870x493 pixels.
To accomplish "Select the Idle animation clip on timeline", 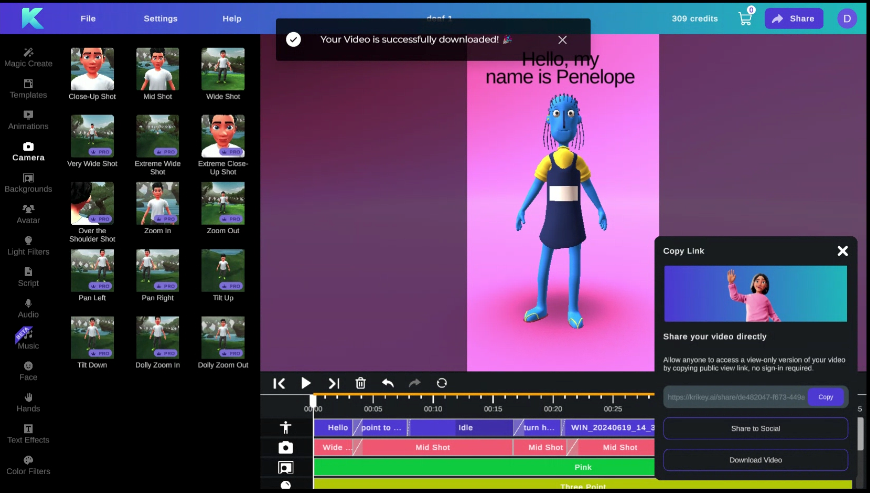I will point(465,427).
